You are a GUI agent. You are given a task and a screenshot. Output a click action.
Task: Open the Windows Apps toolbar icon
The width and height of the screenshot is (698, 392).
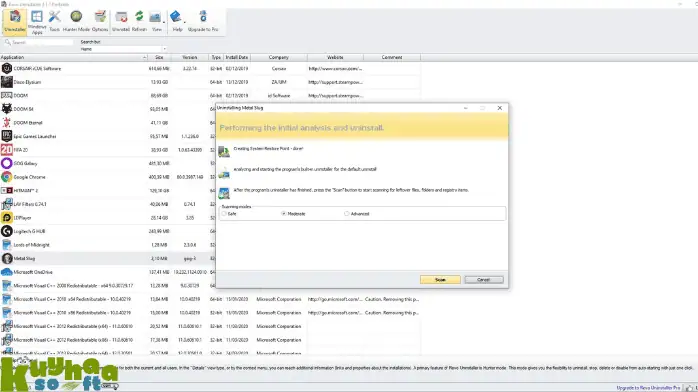click(x=37, y=21)
